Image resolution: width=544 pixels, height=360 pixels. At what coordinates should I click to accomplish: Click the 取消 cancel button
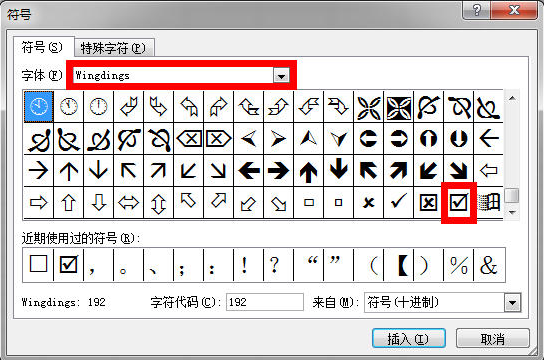493,338
